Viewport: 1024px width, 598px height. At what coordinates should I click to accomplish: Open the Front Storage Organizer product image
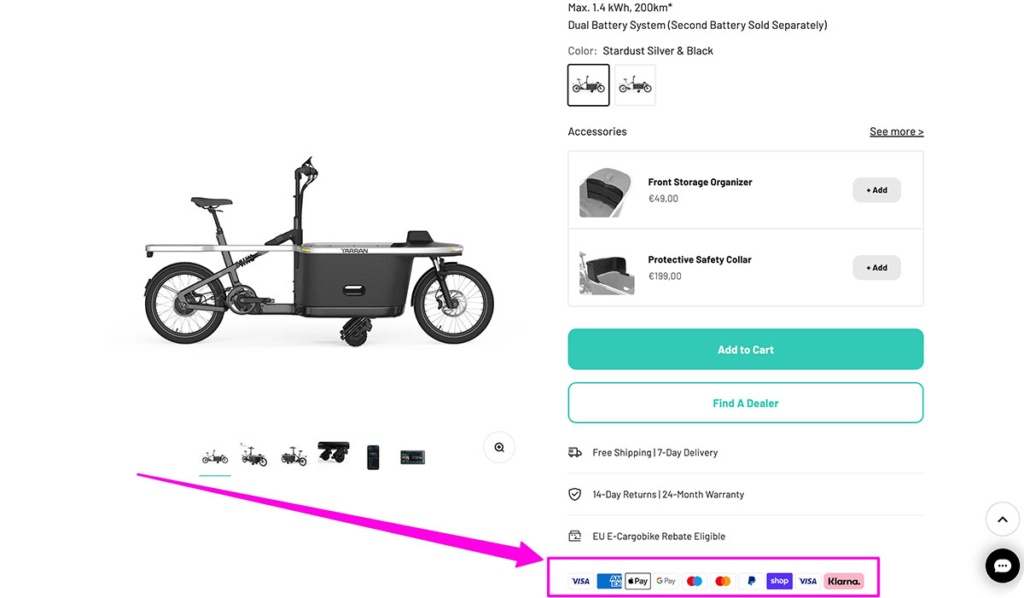point(605,190)
